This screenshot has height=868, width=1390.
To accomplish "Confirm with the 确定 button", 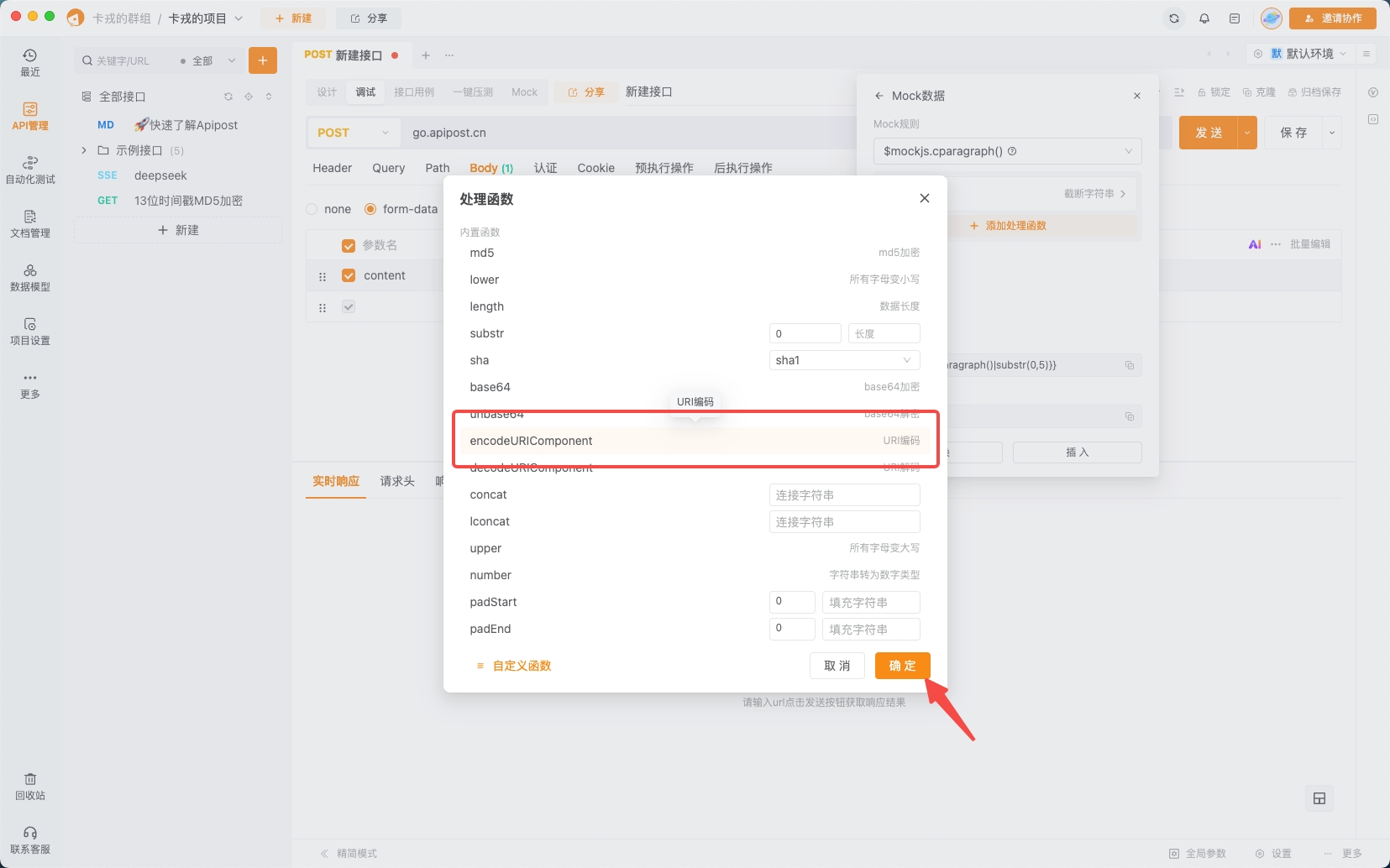I will [x=903, y=666].
